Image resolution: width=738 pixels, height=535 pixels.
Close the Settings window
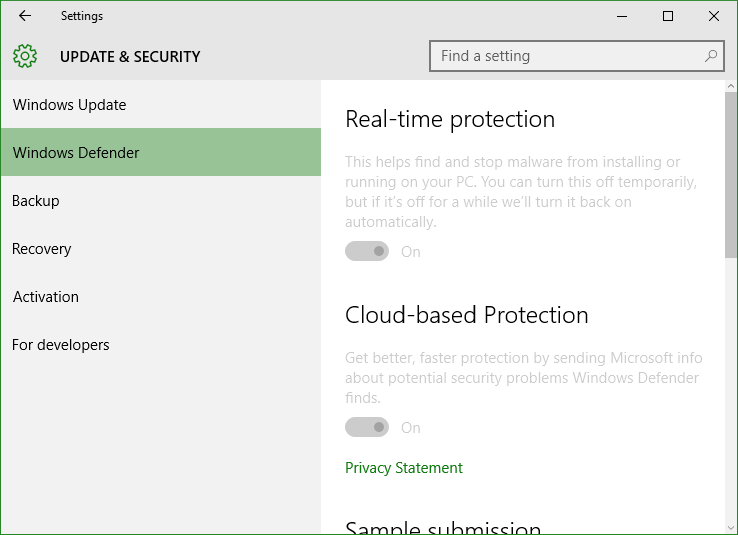tap(714, 16)
